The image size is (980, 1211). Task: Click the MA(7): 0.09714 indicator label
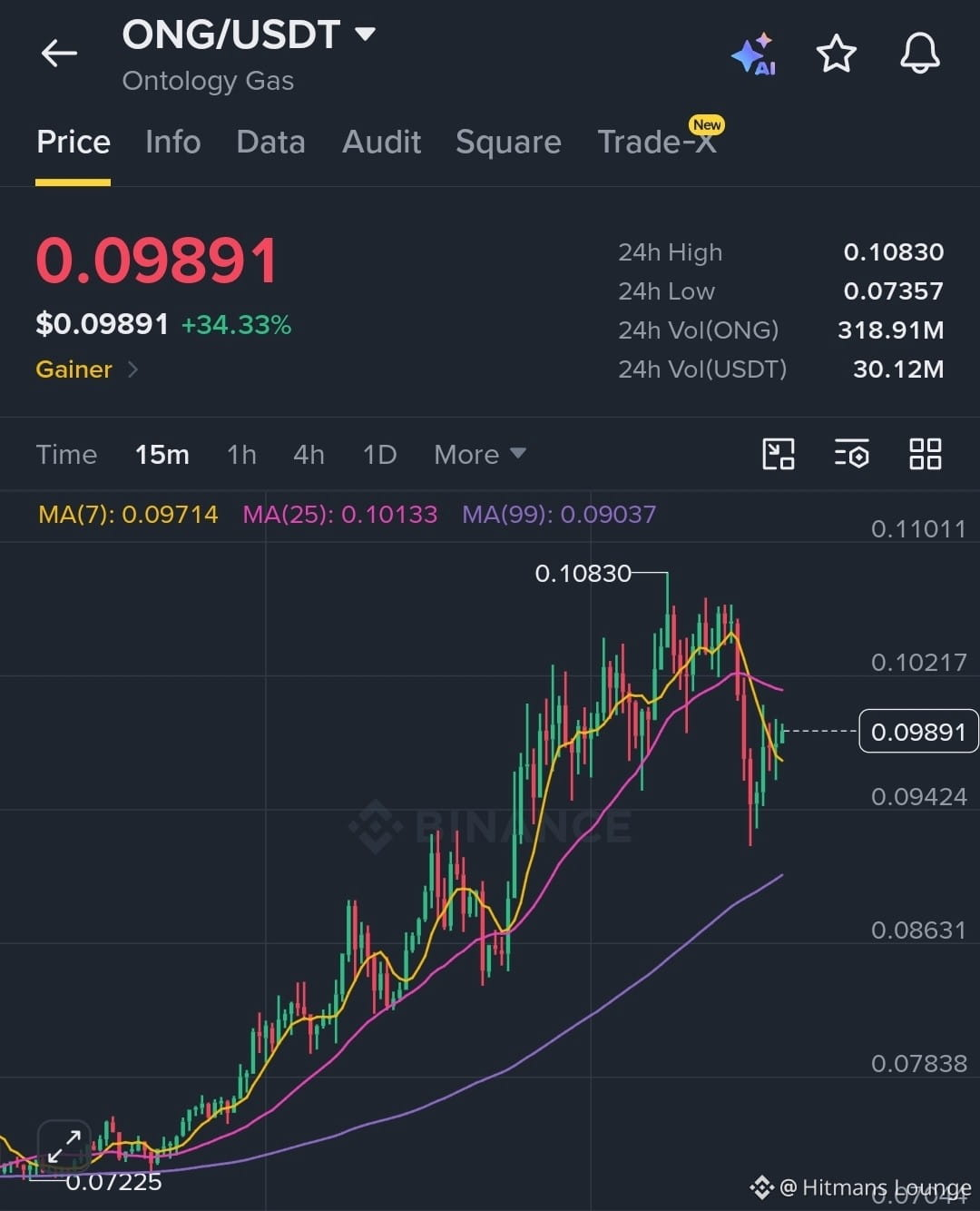128,514
